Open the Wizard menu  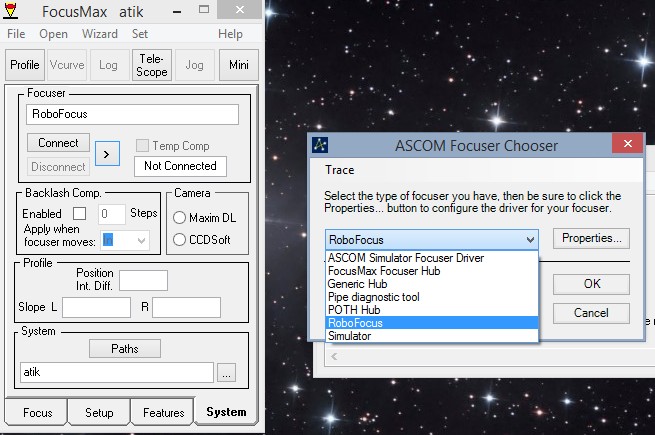tap(100, 34)
